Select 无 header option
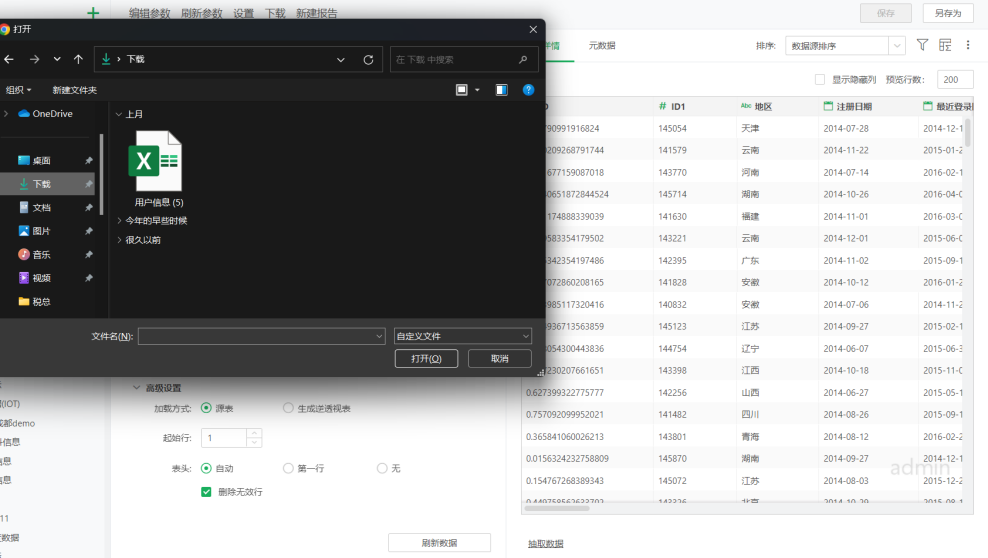This screenshot has width=988, height=558. pos(382,469)
